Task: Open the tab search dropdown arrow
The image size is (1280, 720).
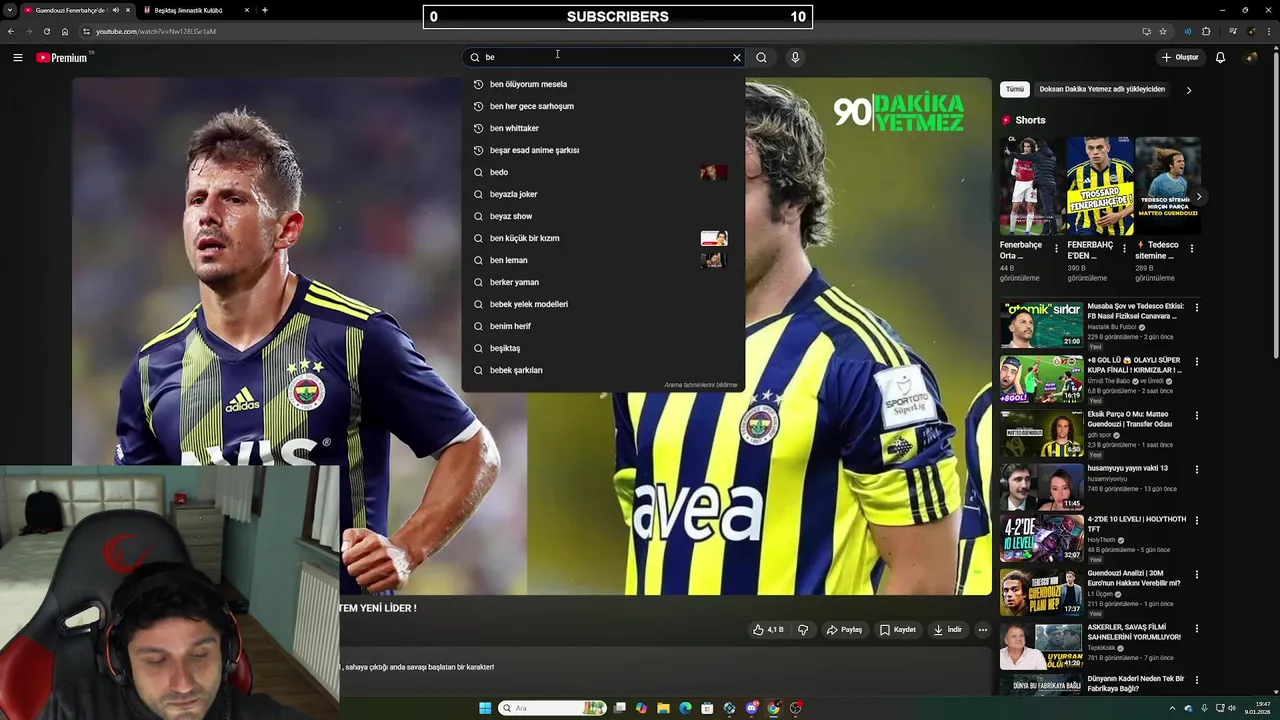Action: pyautogui.click(x=9, y=10)
